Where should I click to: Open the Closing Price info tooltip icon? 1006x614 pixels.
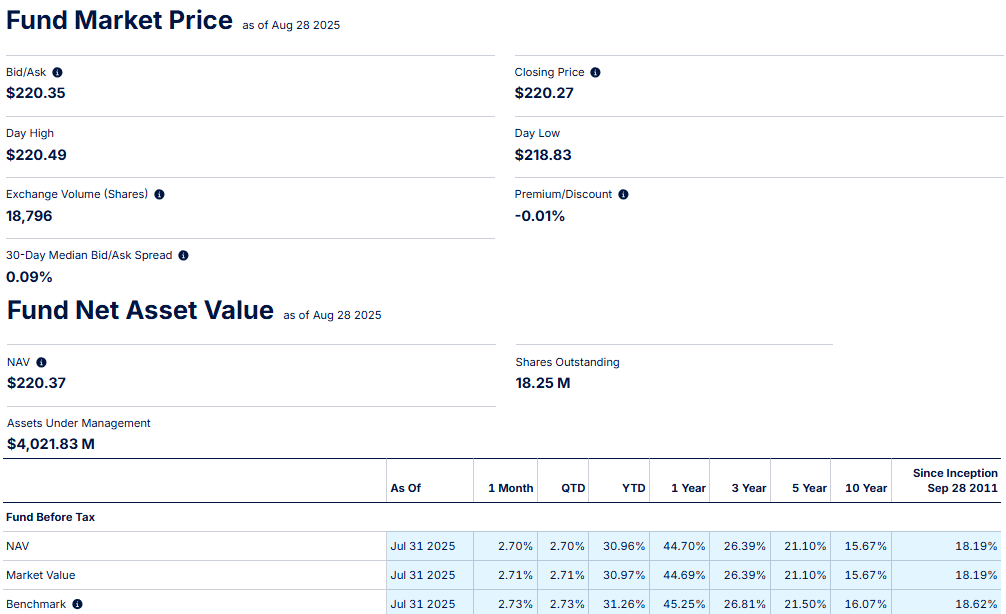tap(596, 73)
